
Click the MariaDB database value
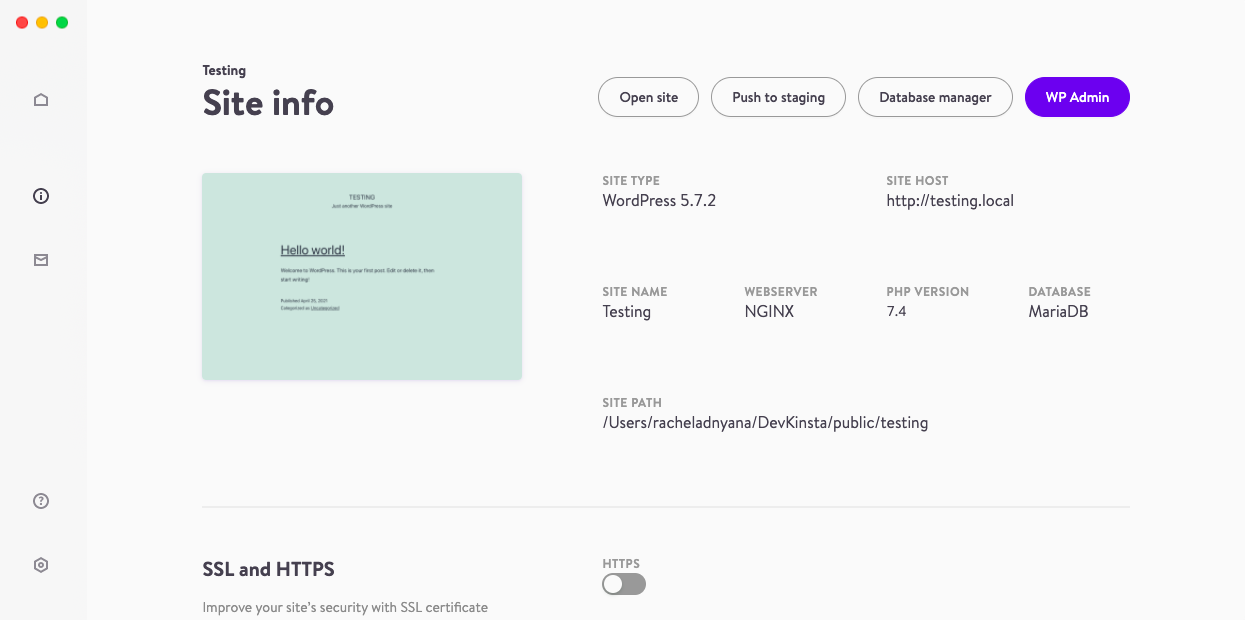pyautogui.click(x=1058, y=312)
